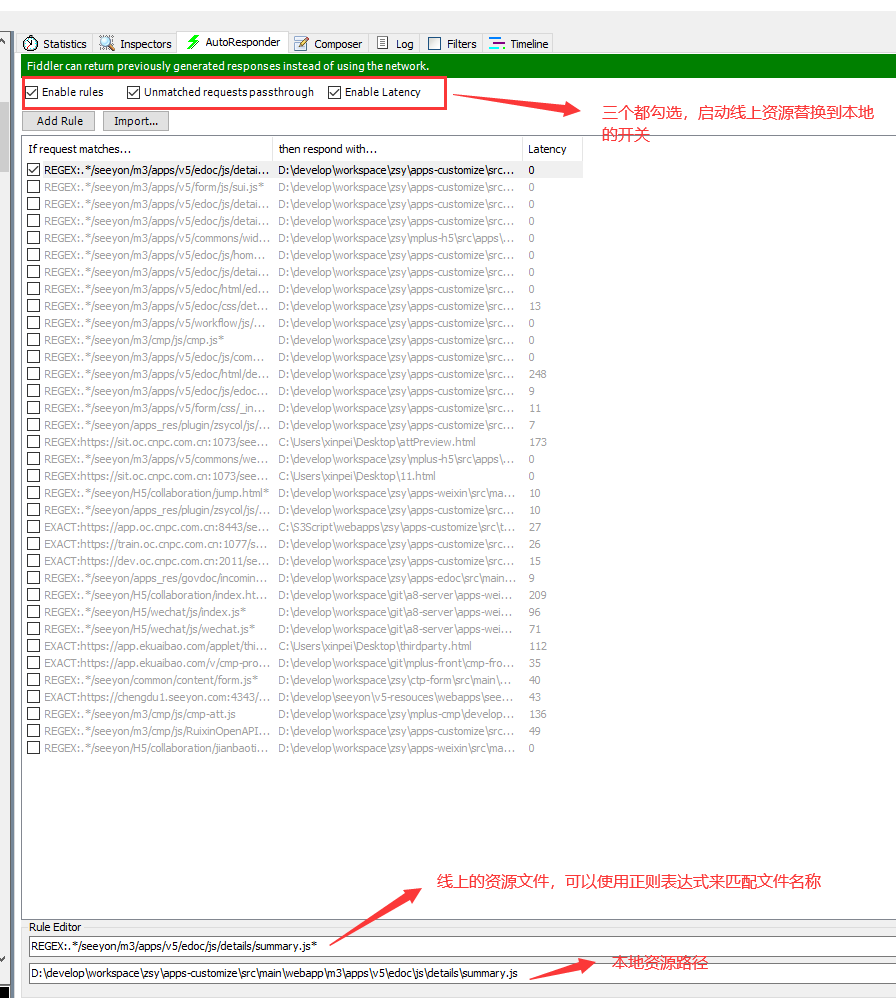This screenshot has width=896, height=998.
Task: Enable the edoc/js/hom... rule checkbox
Action: (x=34, y=255)
